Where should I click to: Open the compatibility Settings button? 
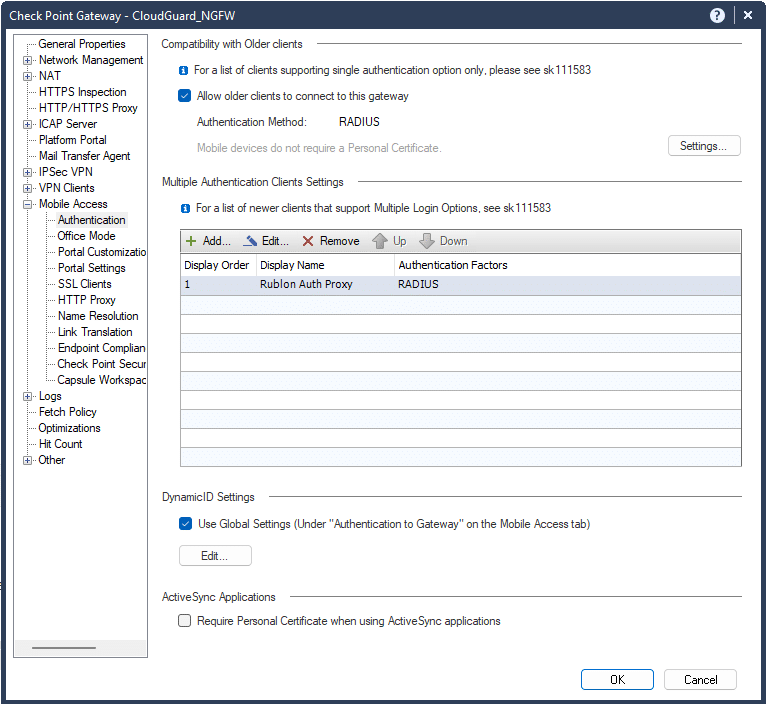coord(704,146)
